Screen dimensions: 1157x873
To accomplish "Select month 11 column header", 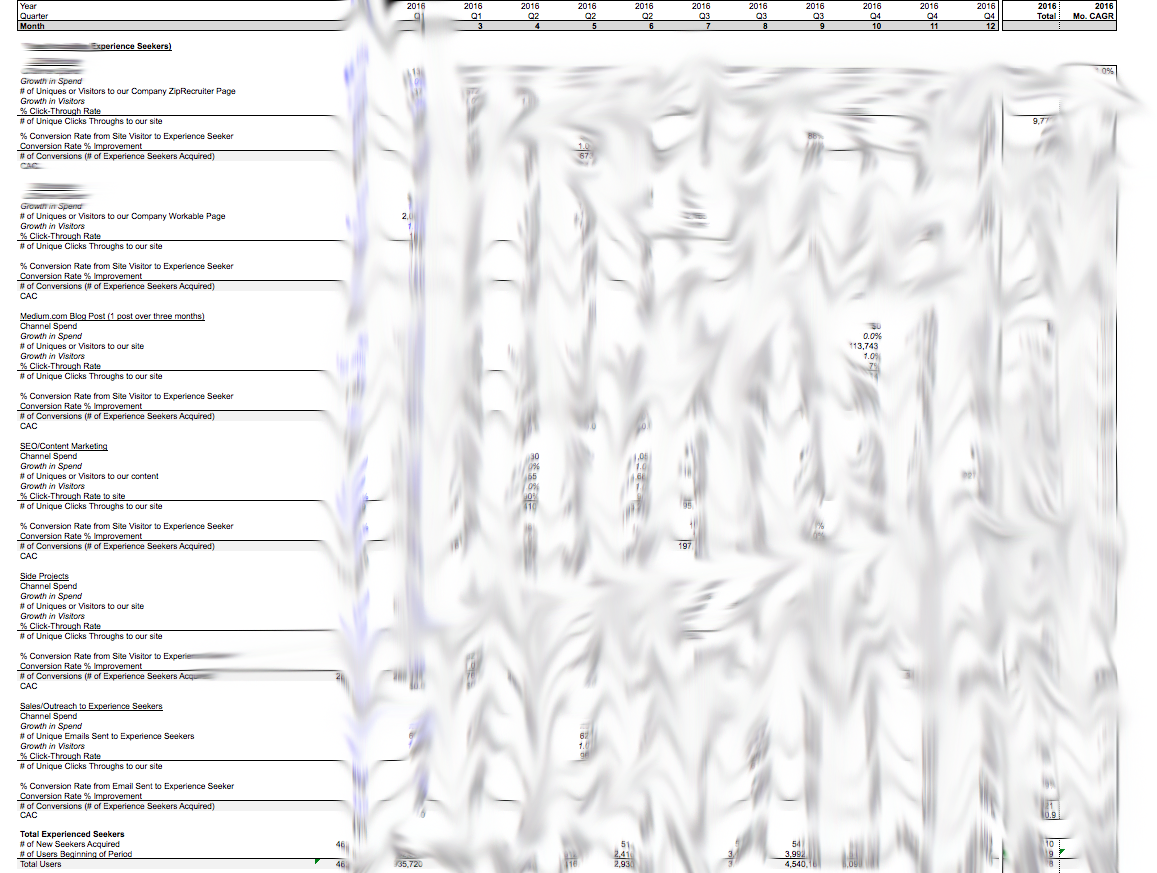I will [x=934, y=26].
